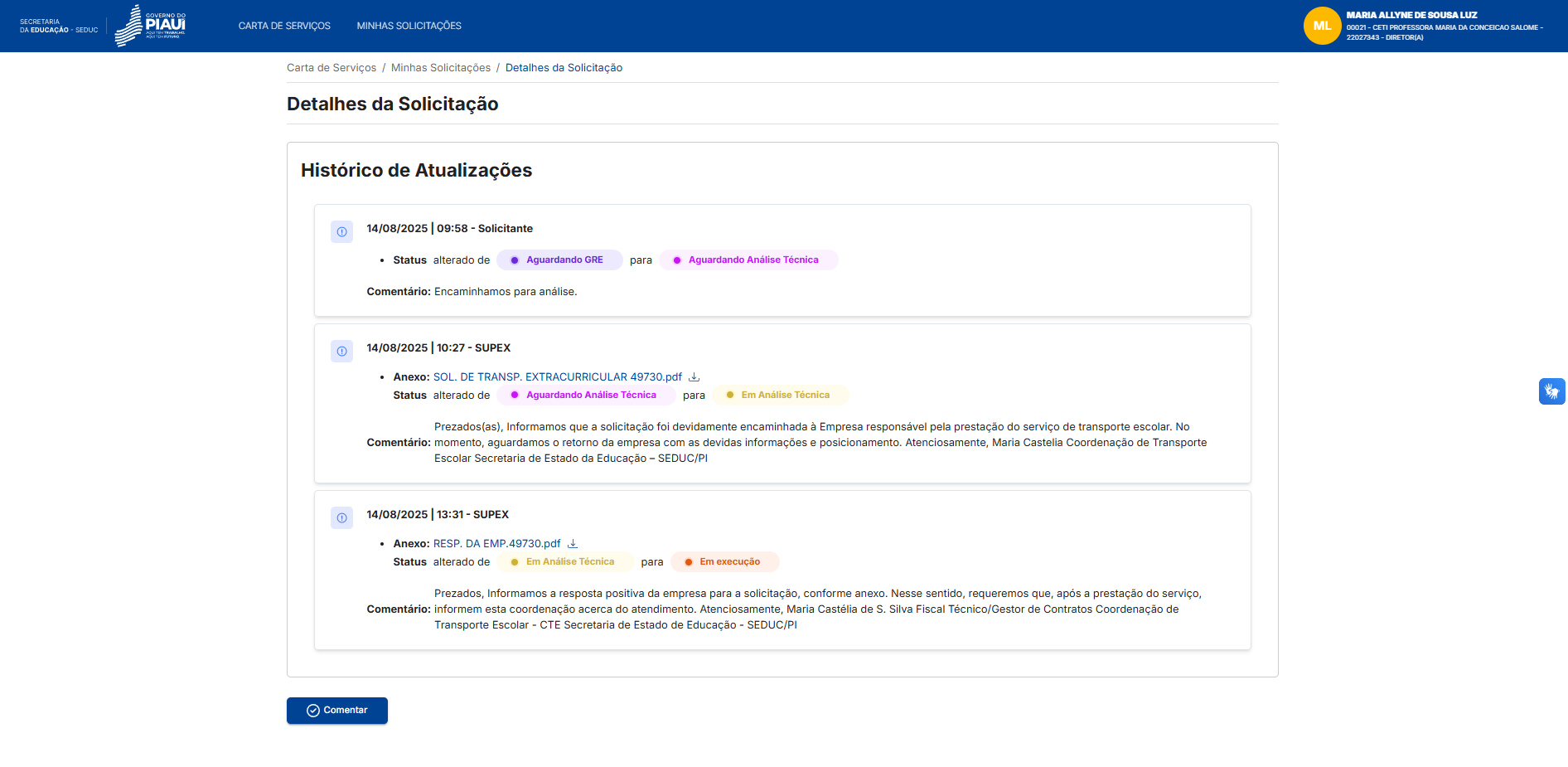Click the Governo do Piauí logo

coord(150,26)
